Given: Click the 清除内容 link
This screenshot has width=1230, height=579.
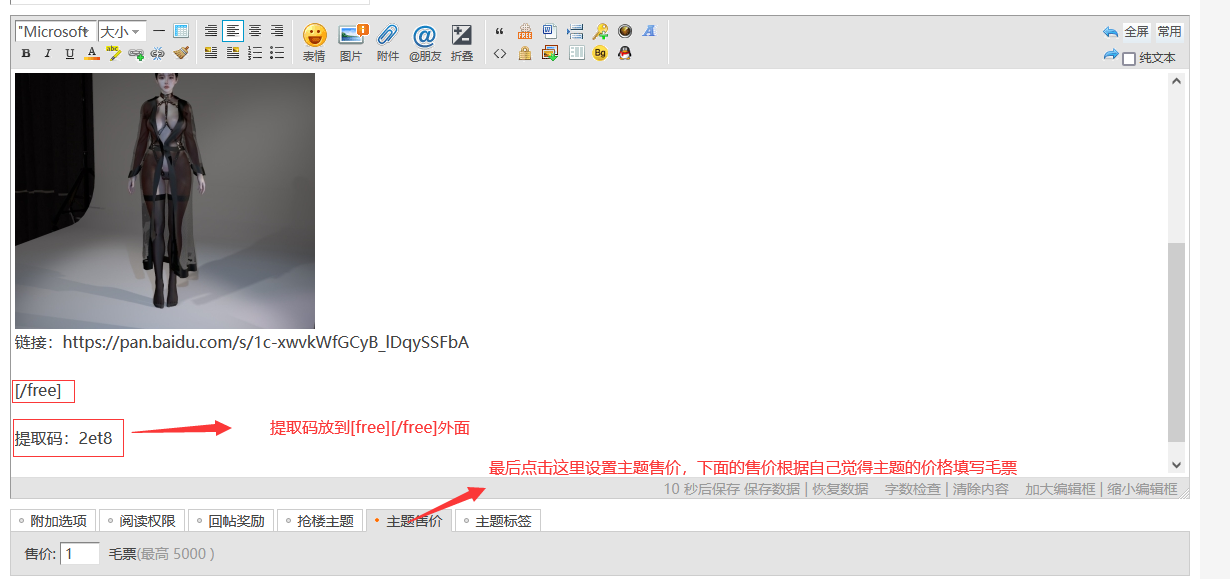Looking at the screenshot, I should coord(980,489).
